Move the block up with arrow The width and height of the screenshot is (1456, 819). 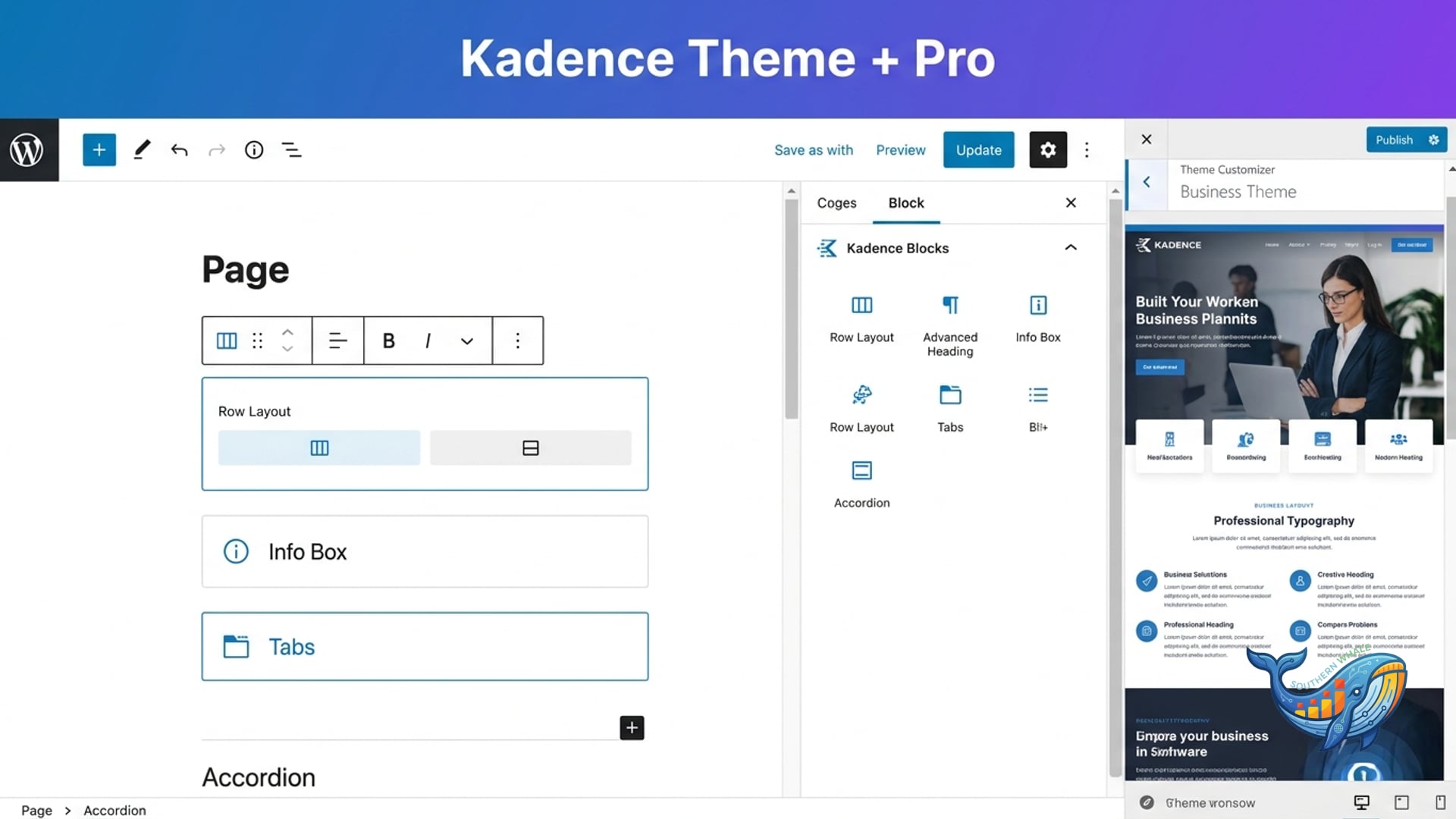[x=287, y=332]
